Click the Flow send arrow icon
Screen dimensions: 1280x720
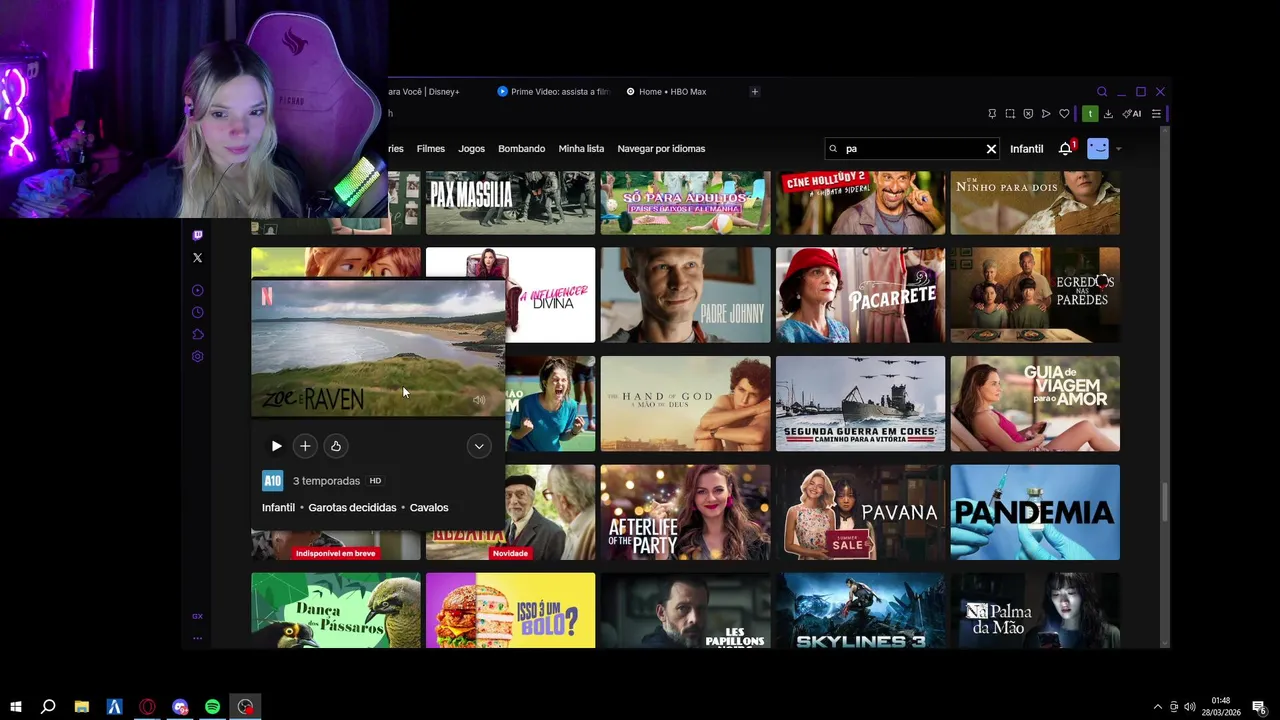pyautogui.click(x=1046, y=114)
